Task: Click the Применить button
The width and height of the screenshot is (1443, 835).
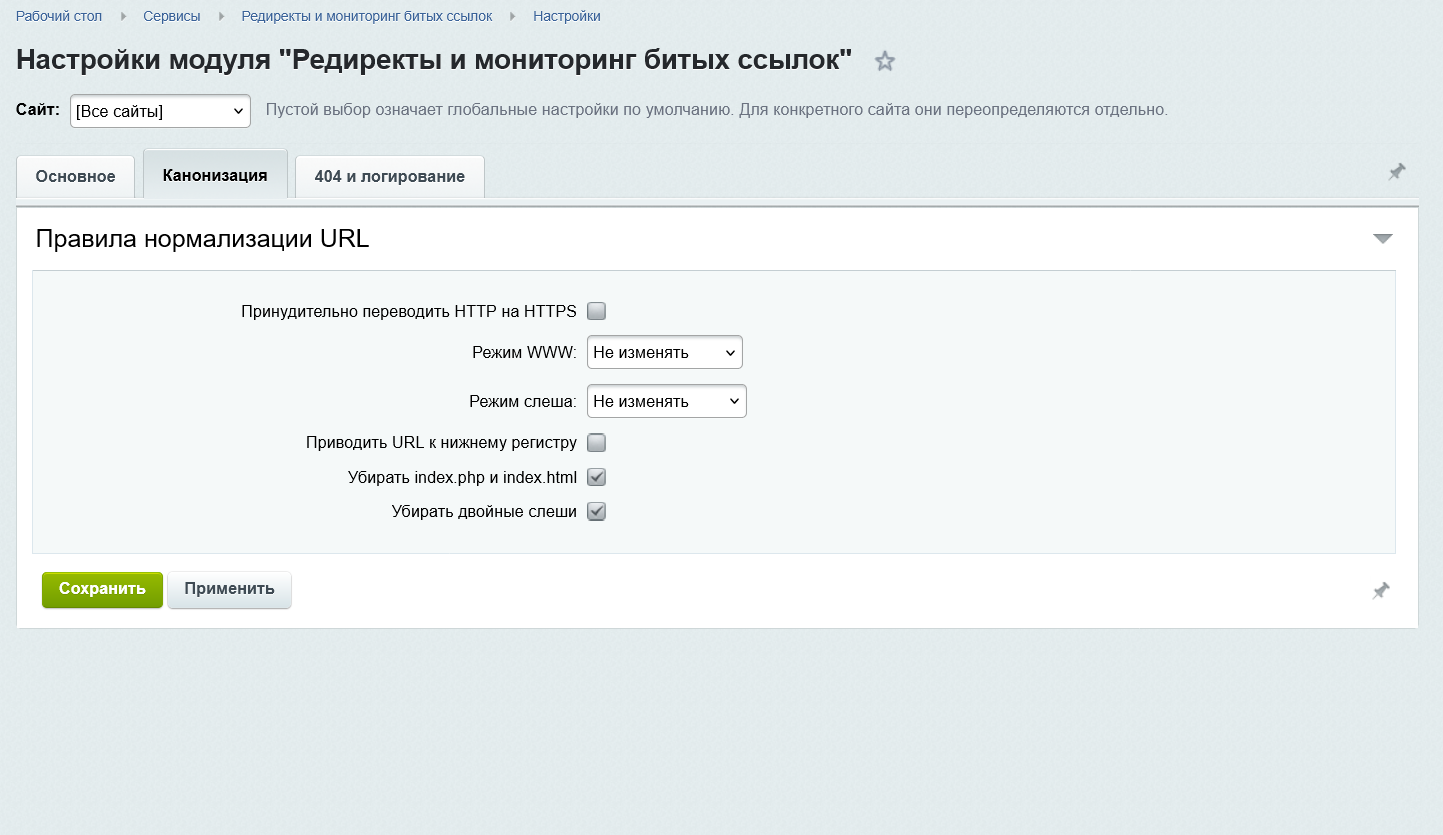Action: [229, 589]
